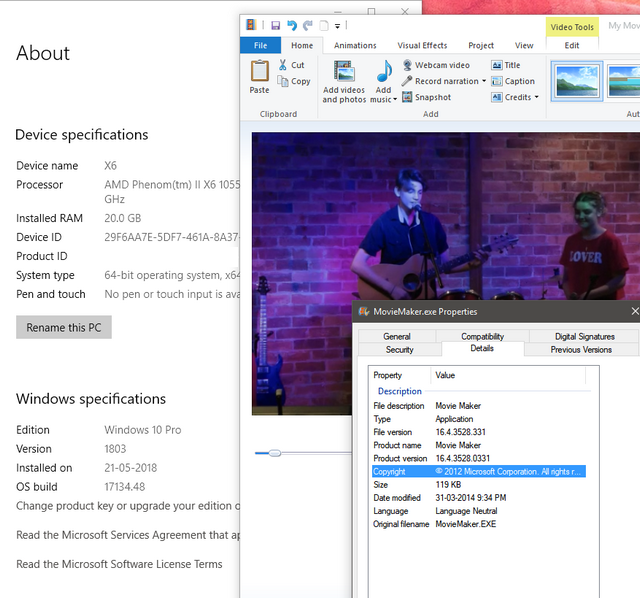Click Record narration microphone button

tap(440, 81)
